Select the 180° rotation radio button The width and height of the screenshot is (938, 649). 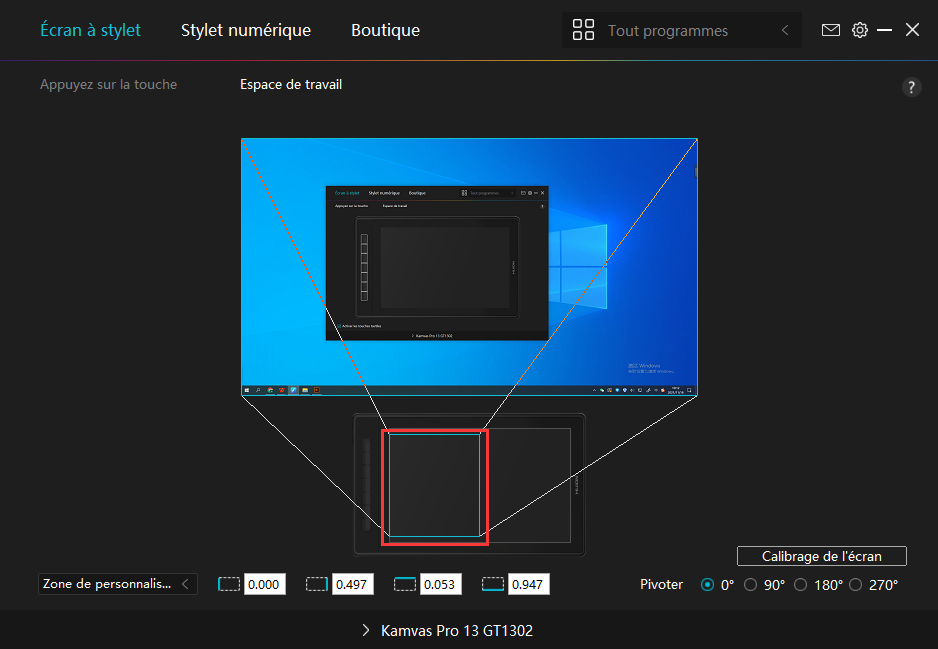click(x=800, y=585)
